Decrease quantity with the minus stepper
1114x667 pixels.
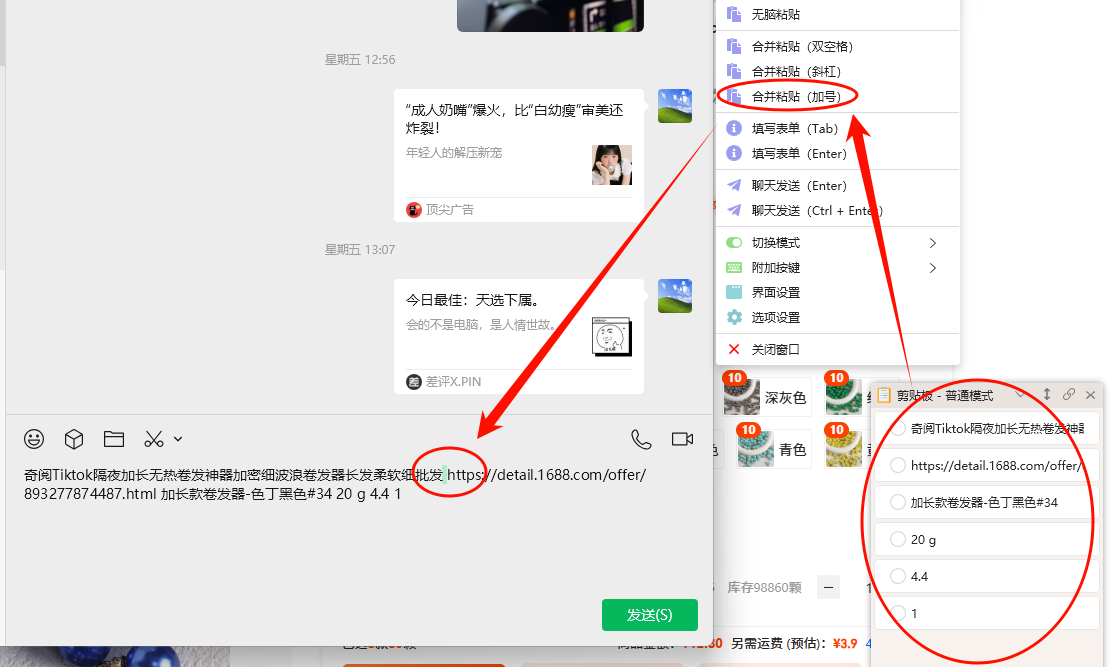[x=828, y=587]
